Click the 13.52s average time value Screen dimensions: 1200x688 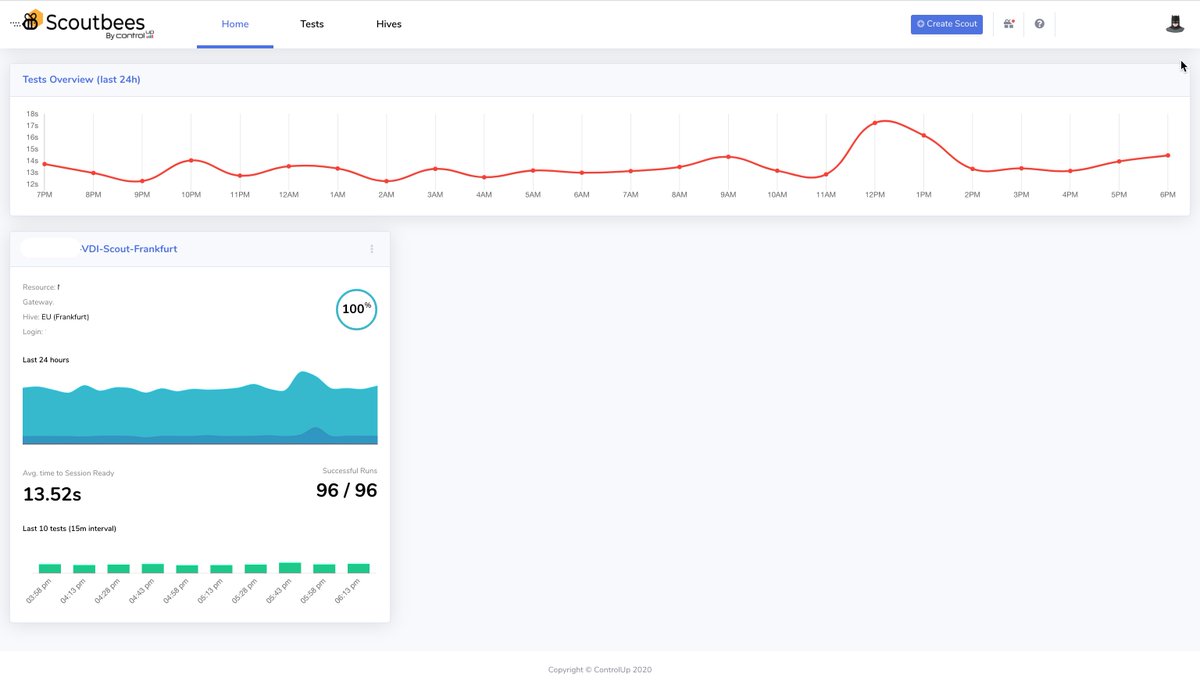coord(52,494)
